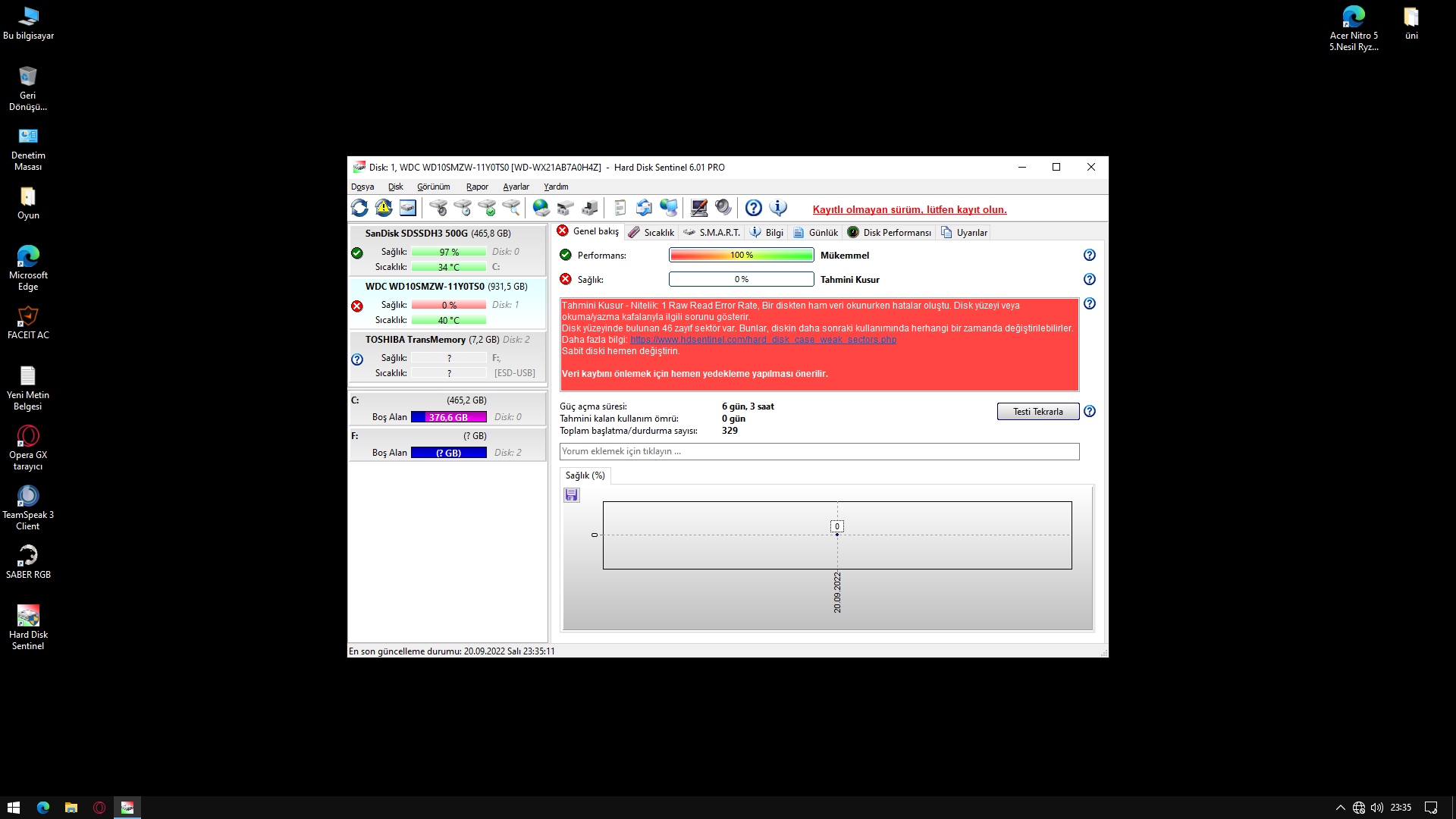Select Genel bakış tab

pyautogui.click(x=588, y=231)
